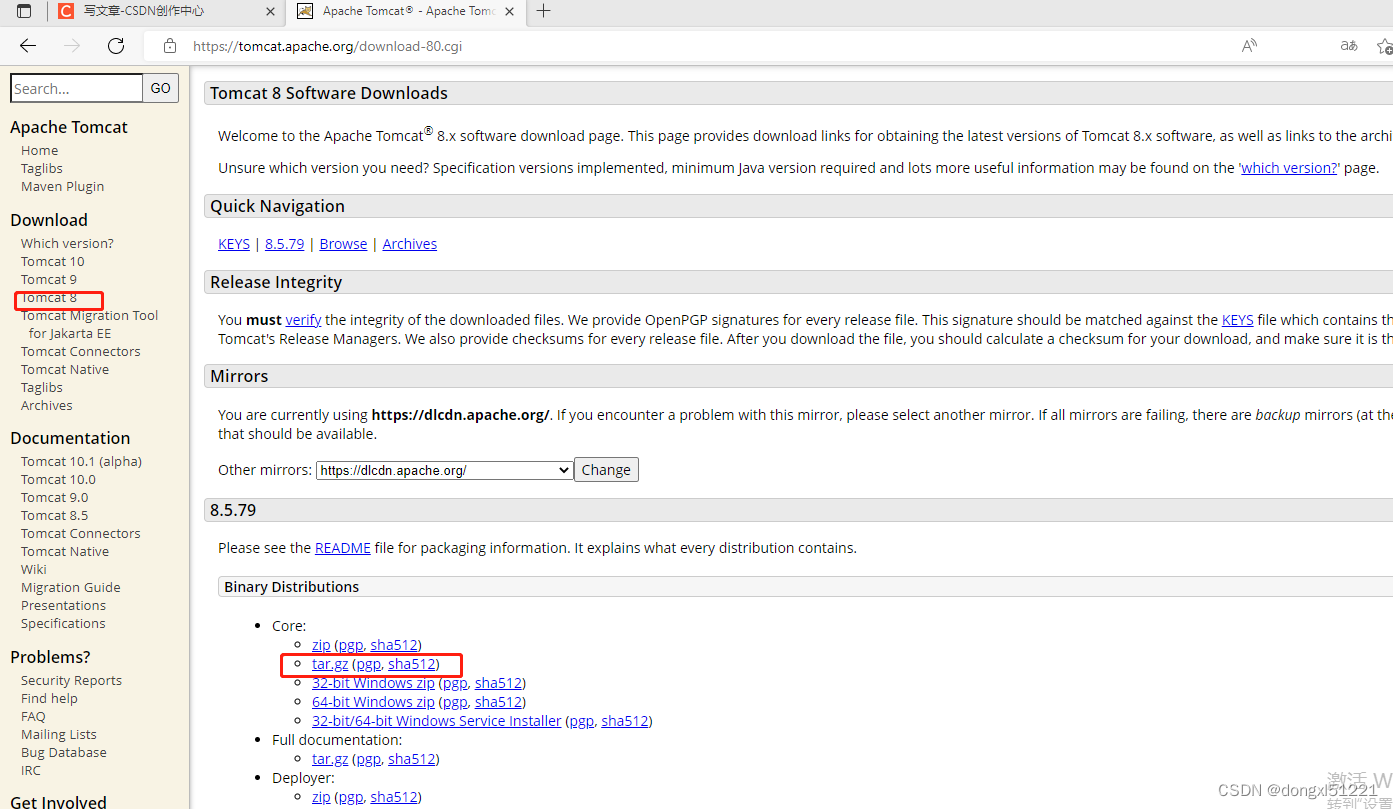Click the address bar URL
1393x809 pixels.
327,46
